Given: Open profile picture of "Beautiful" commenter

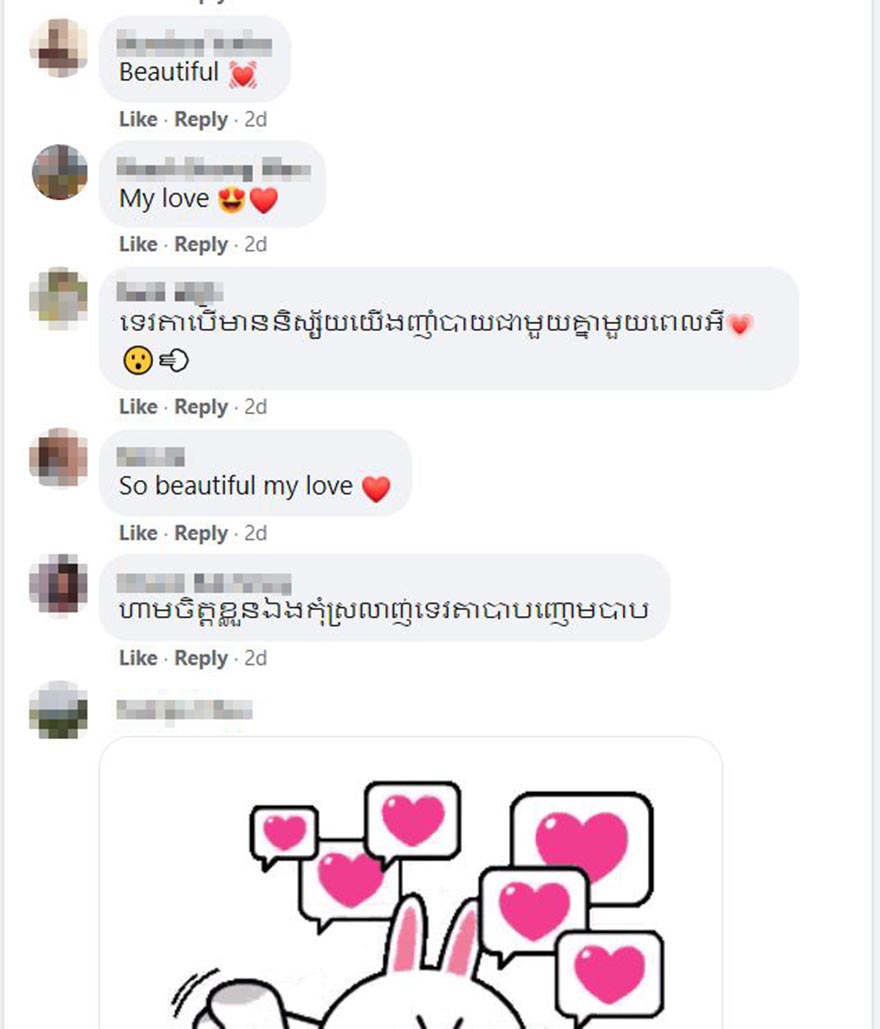Looking at the screenshot, I should pyautogui.click(x=59, y=48).
